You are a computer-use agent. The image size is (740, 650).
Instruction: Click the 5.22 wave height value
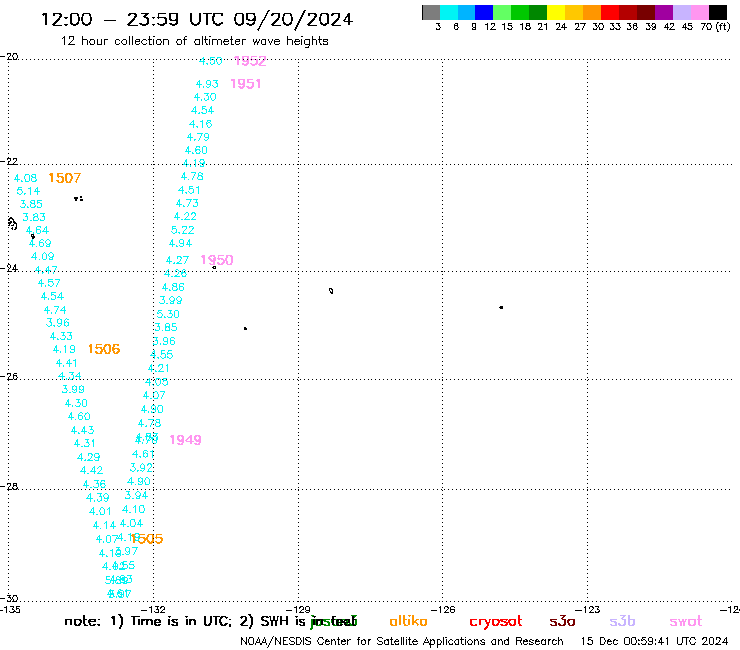(x=183, y=230)
